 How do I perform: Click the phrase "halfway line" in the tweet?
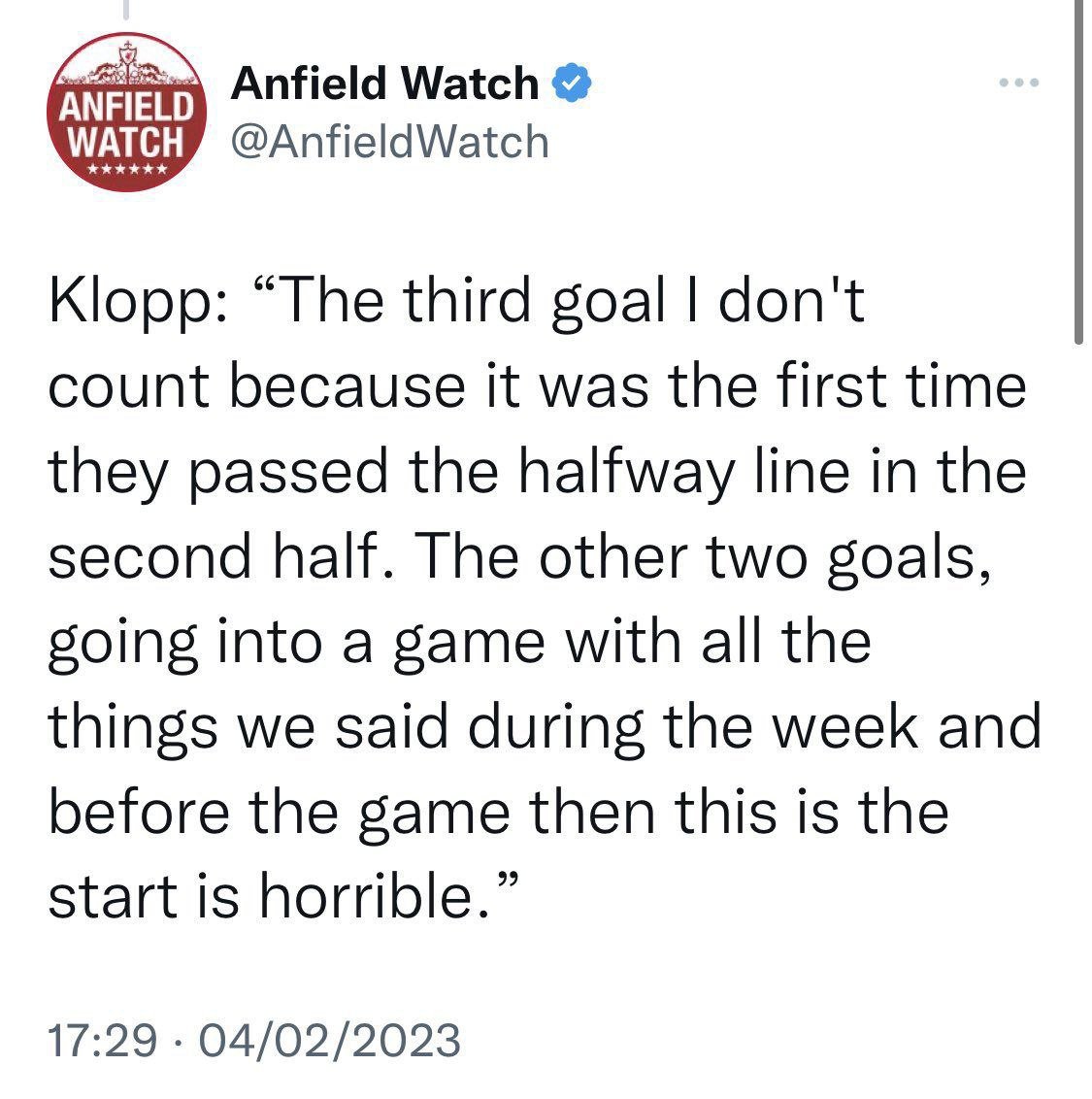pyautogui.click(x=684, y=473)
